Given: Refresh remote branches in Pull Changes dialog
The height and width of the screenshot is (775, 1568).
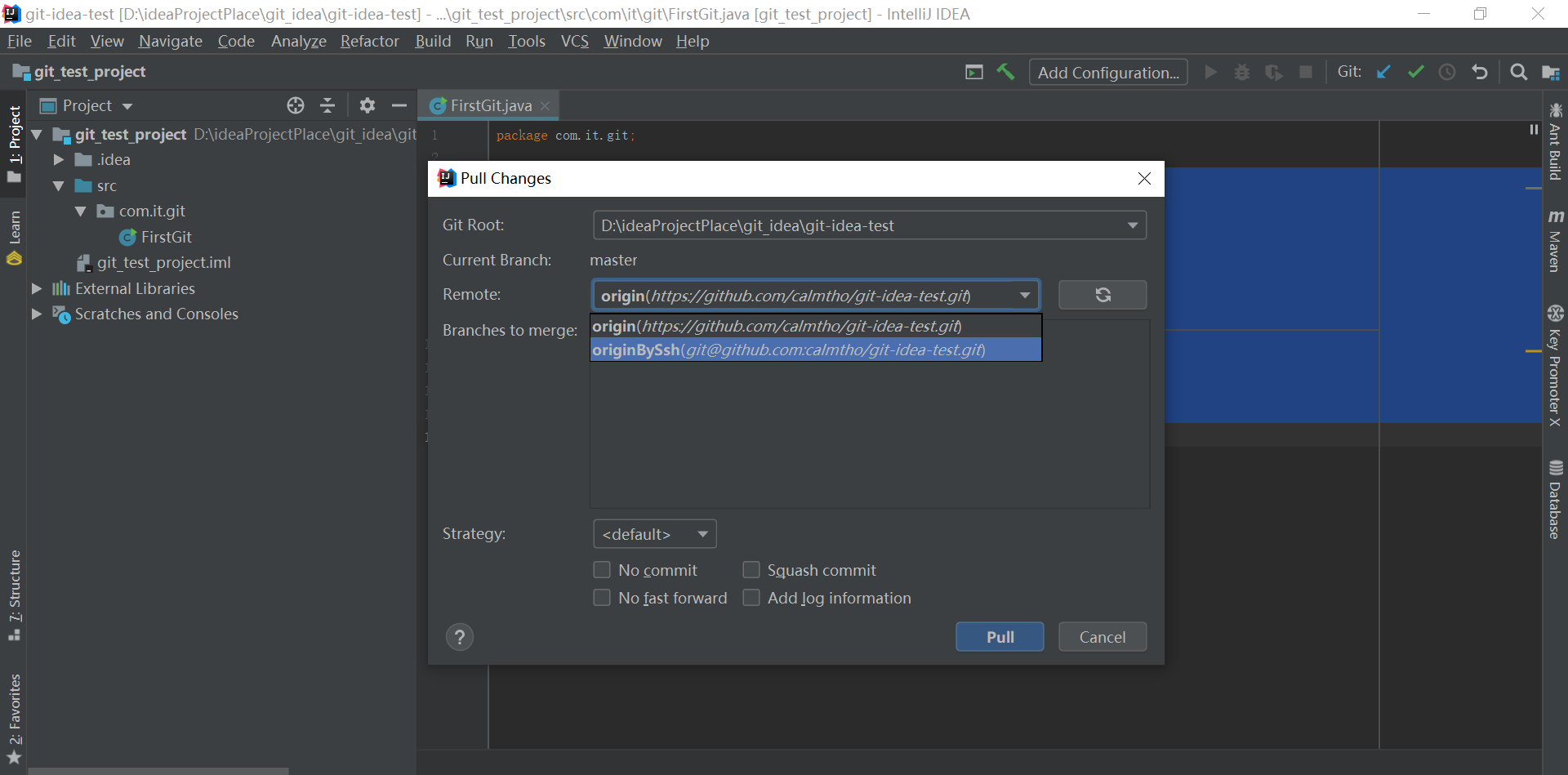Looking at the screenshot, I should pyautogui.click(x=1102, y=295).
